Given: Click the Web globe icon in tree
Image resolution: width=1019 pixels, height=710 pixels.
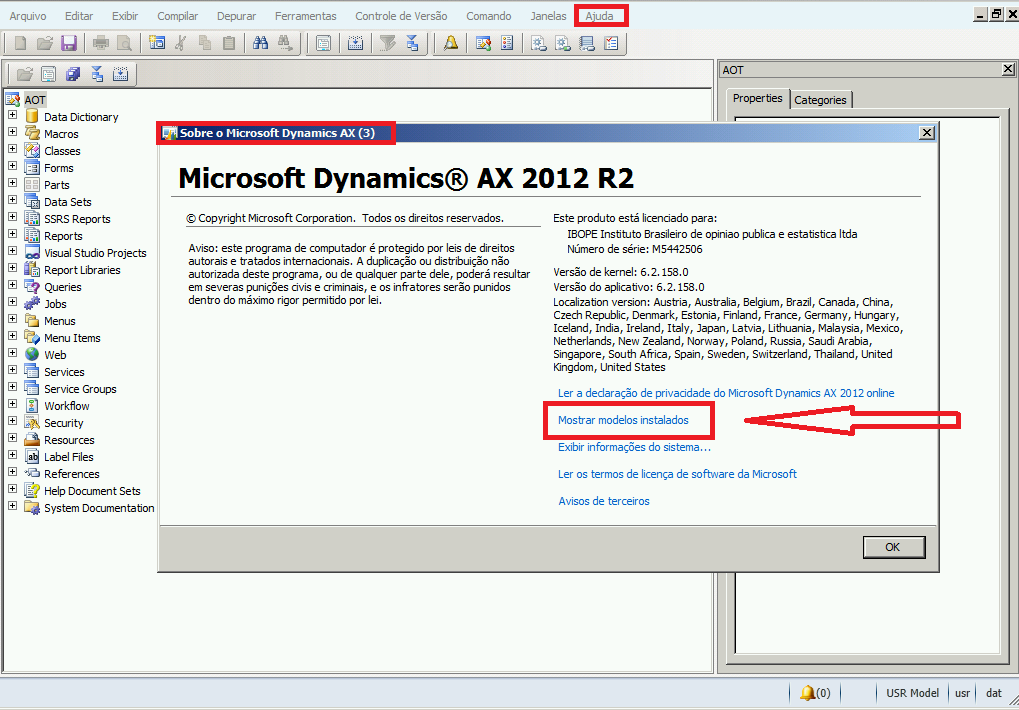Looking at the screenshot, I should [32, 354].
